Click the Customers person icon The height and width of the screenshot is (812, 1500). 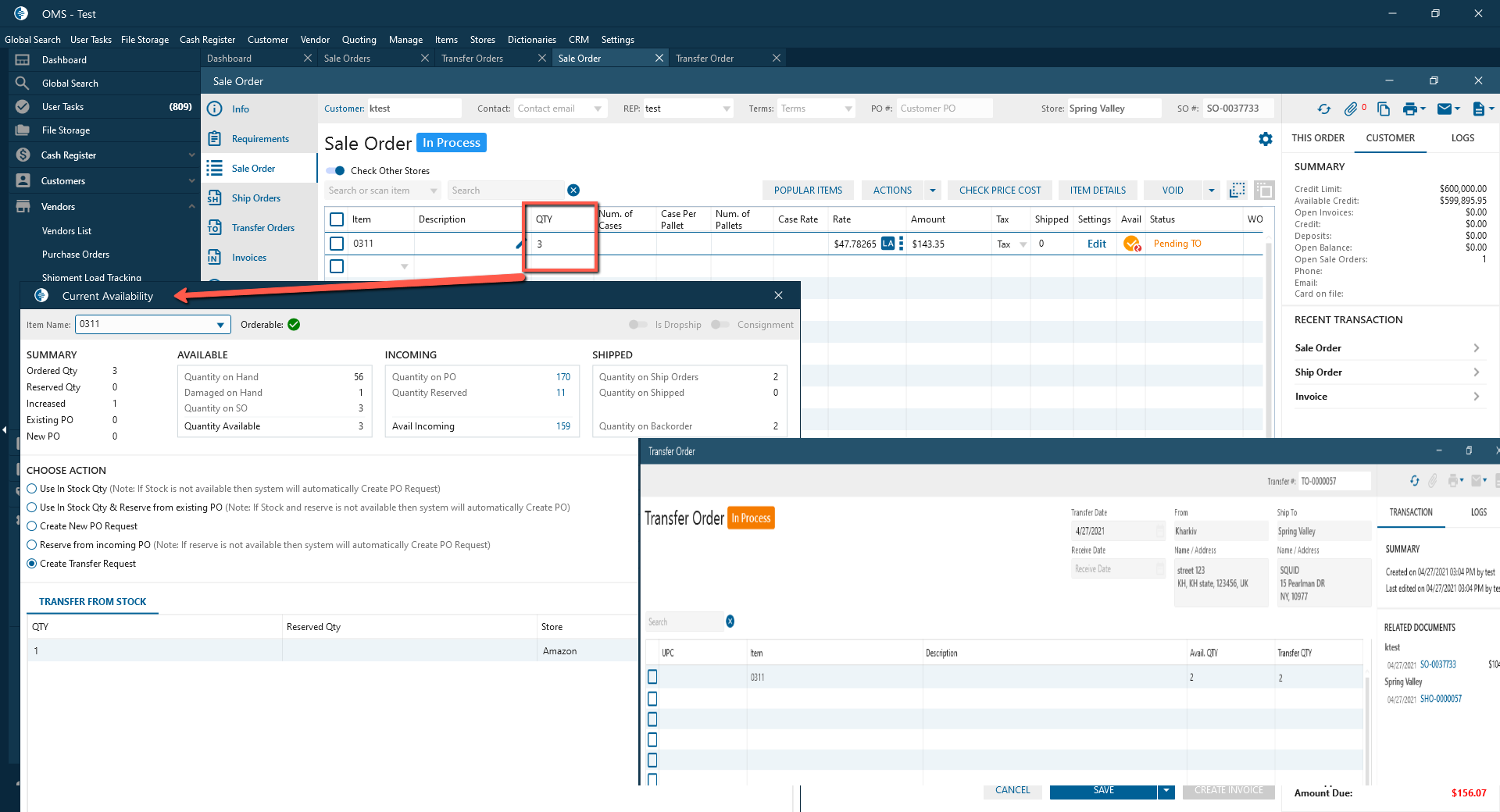23,181
